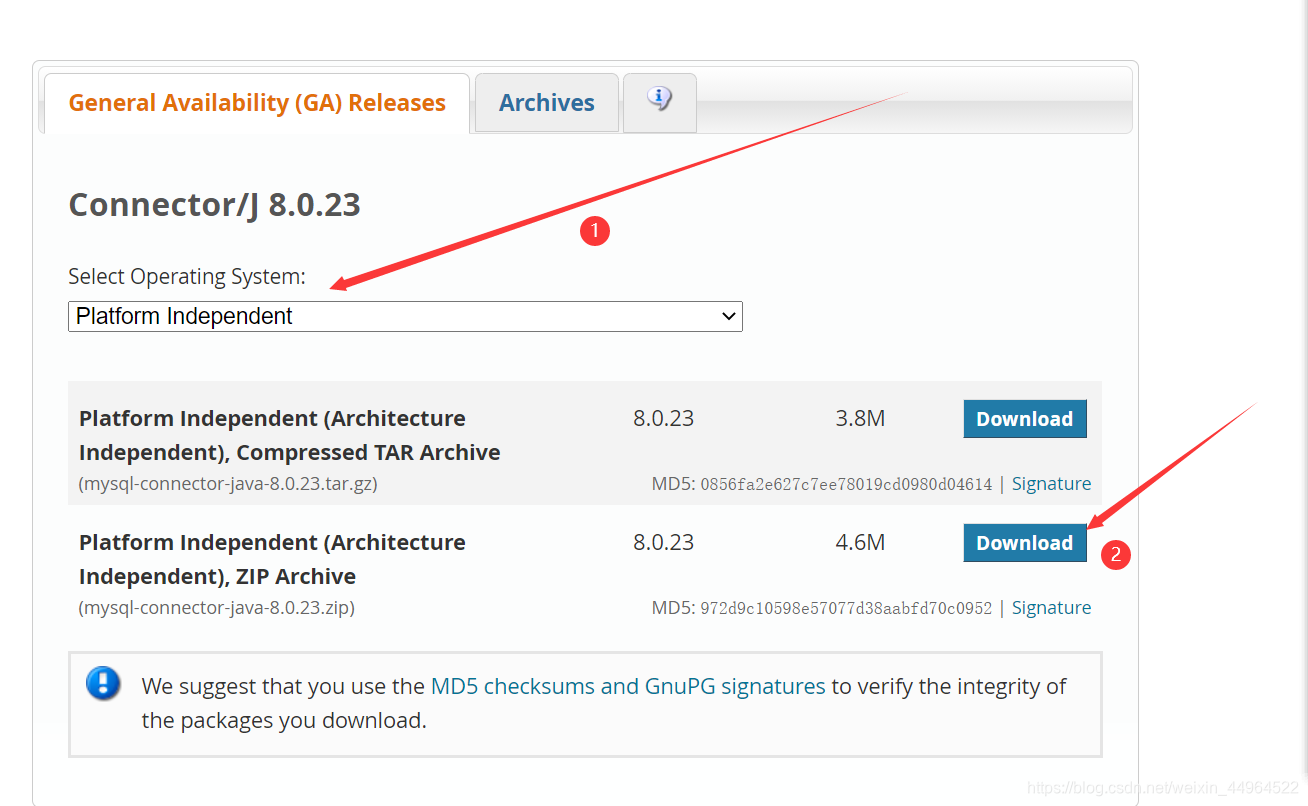Download the Compressed TAR Archive
Image resolution: width=1308 pixels, height=806 pixels.
tap(1025, 419)
